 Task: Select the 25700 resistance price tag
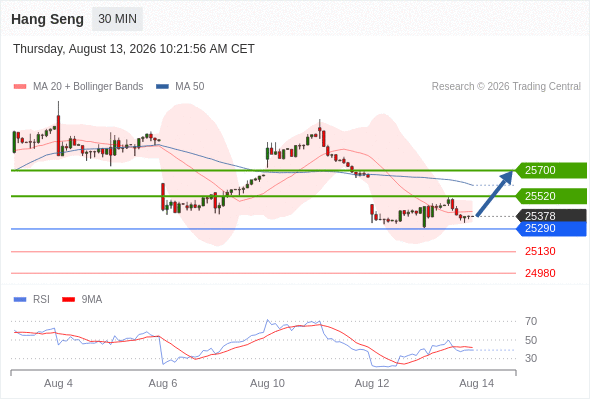tap(552, 170)
